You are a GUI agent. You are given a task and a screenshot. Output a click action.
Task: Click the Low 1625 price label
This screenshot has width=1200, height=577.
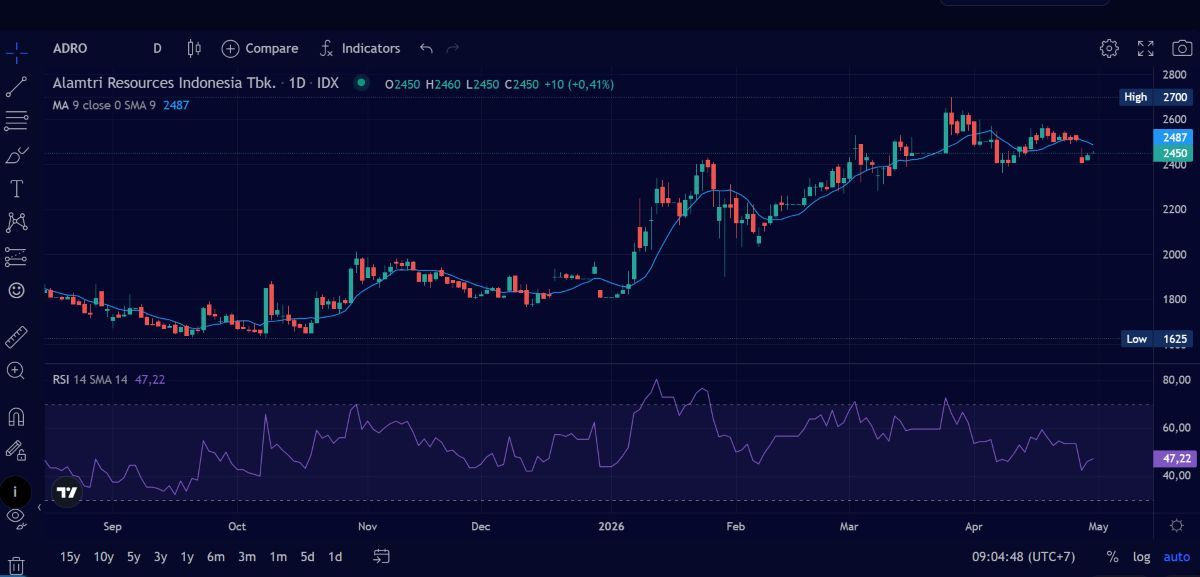[1155, 339]
